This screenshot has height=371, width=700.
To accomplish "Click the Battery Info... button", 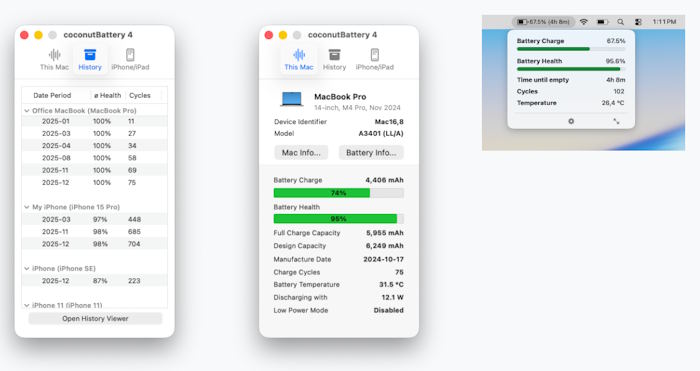I will click(371, 153).
